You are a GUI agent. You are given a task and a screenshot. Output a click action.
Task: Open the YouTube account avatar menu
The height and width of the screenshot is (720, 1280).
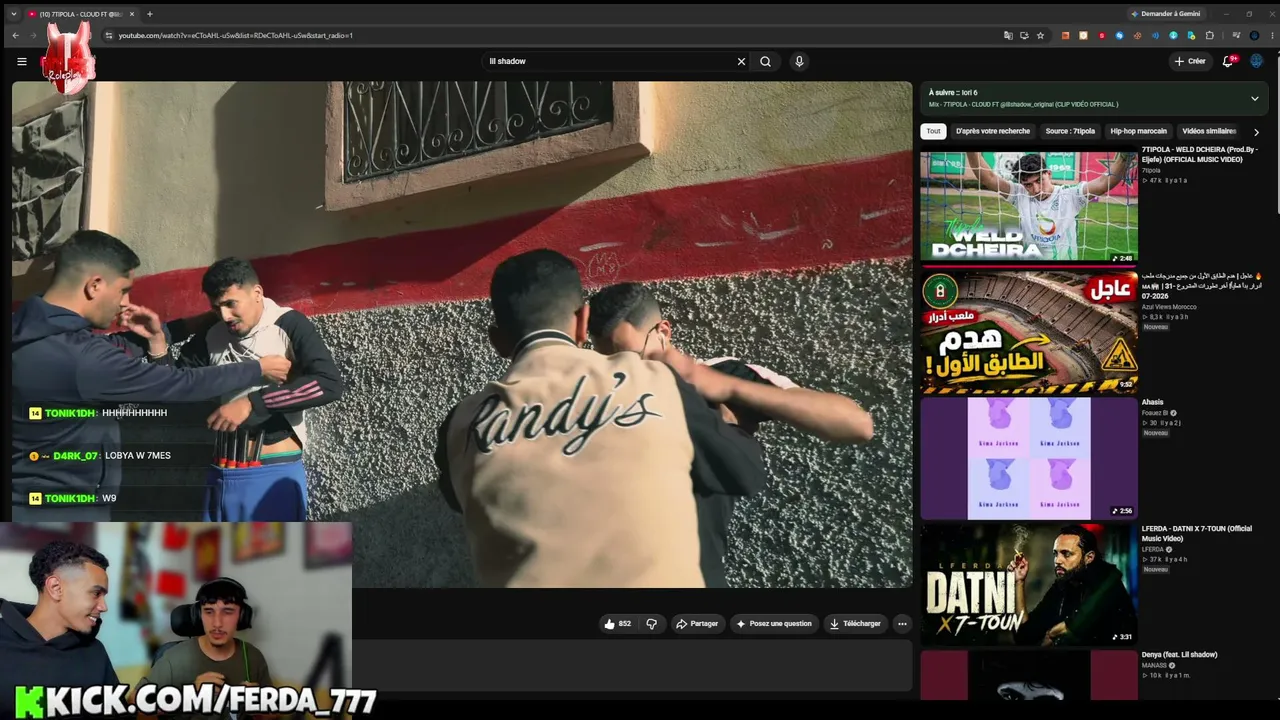pos(1257,61)
